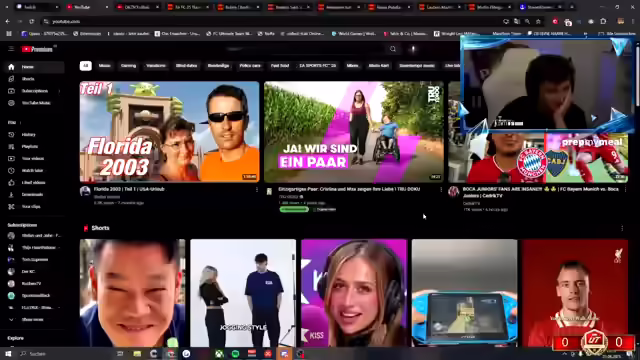Open the CedrikTV channel avatar
Screen dimensions: 640x360
[x=453, y=191]
